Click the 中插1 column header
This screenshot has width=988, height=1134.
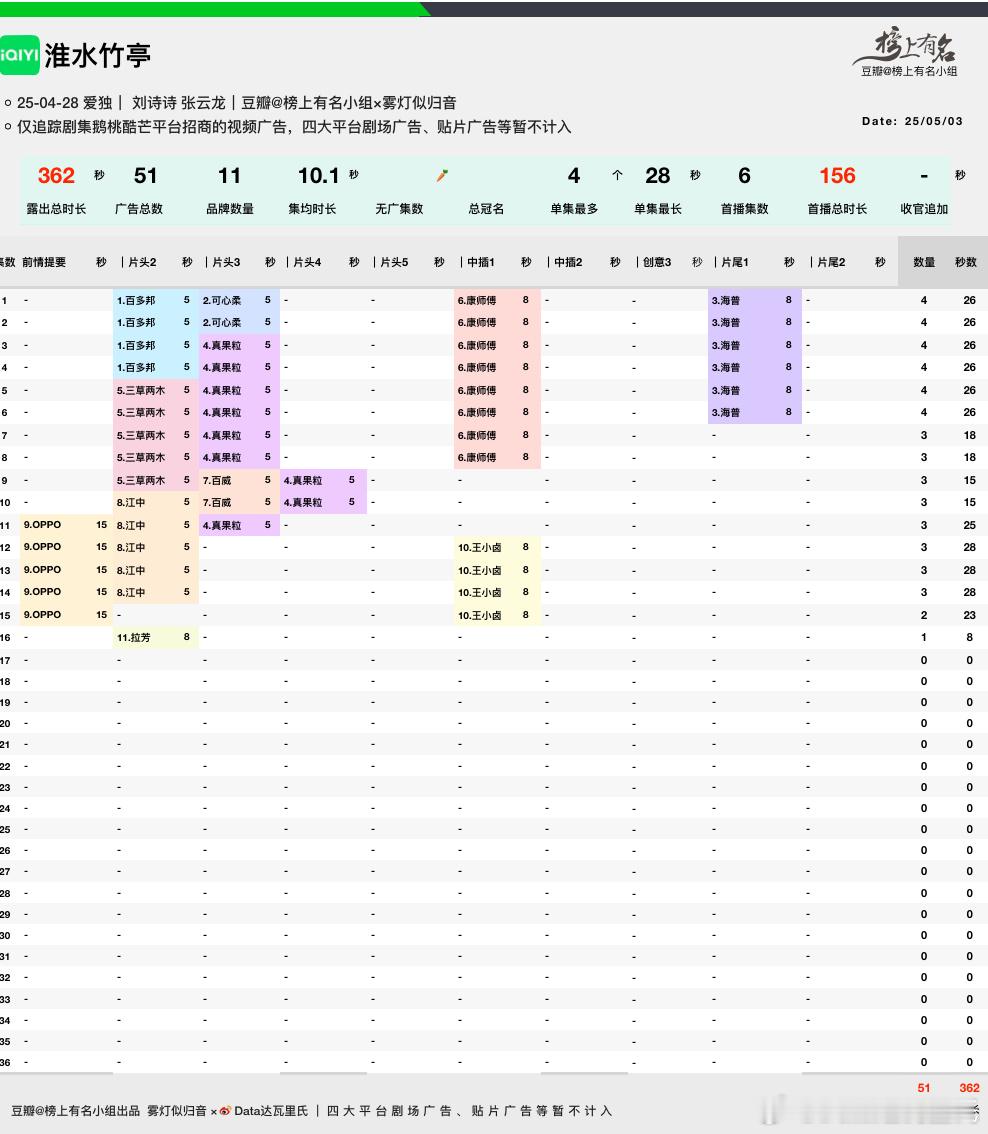481,262
